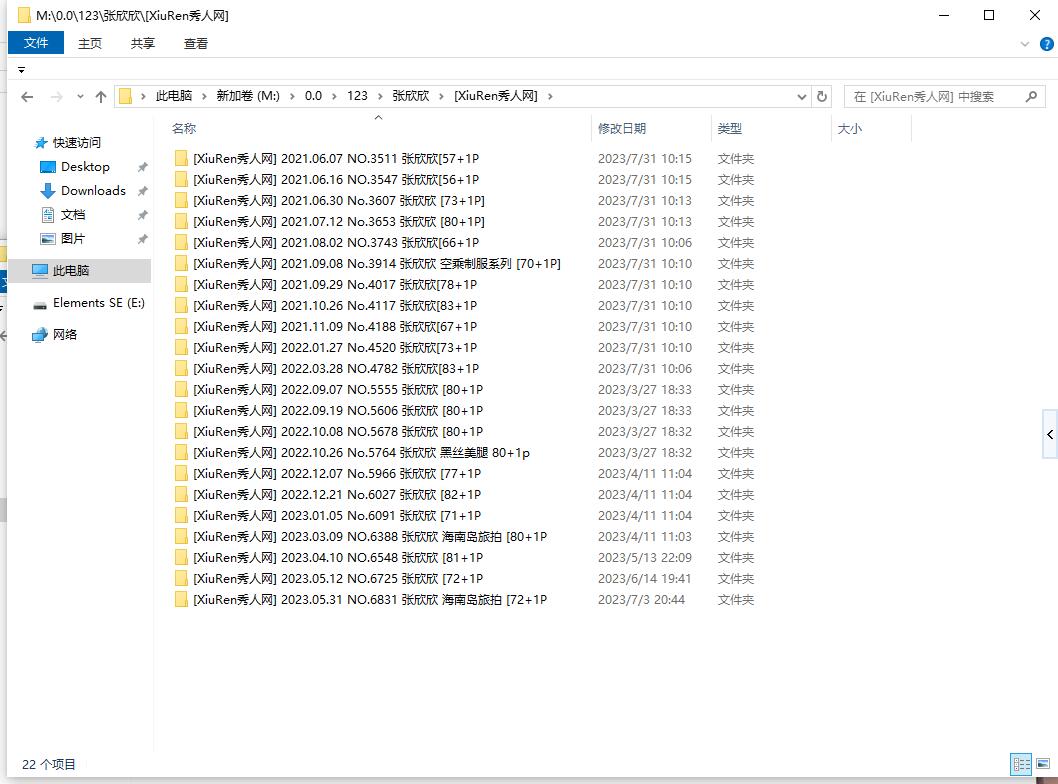This screenshot has height=784, width=1058.
Task: Open Desktop in the navigation pane
Action: (85, 167)
